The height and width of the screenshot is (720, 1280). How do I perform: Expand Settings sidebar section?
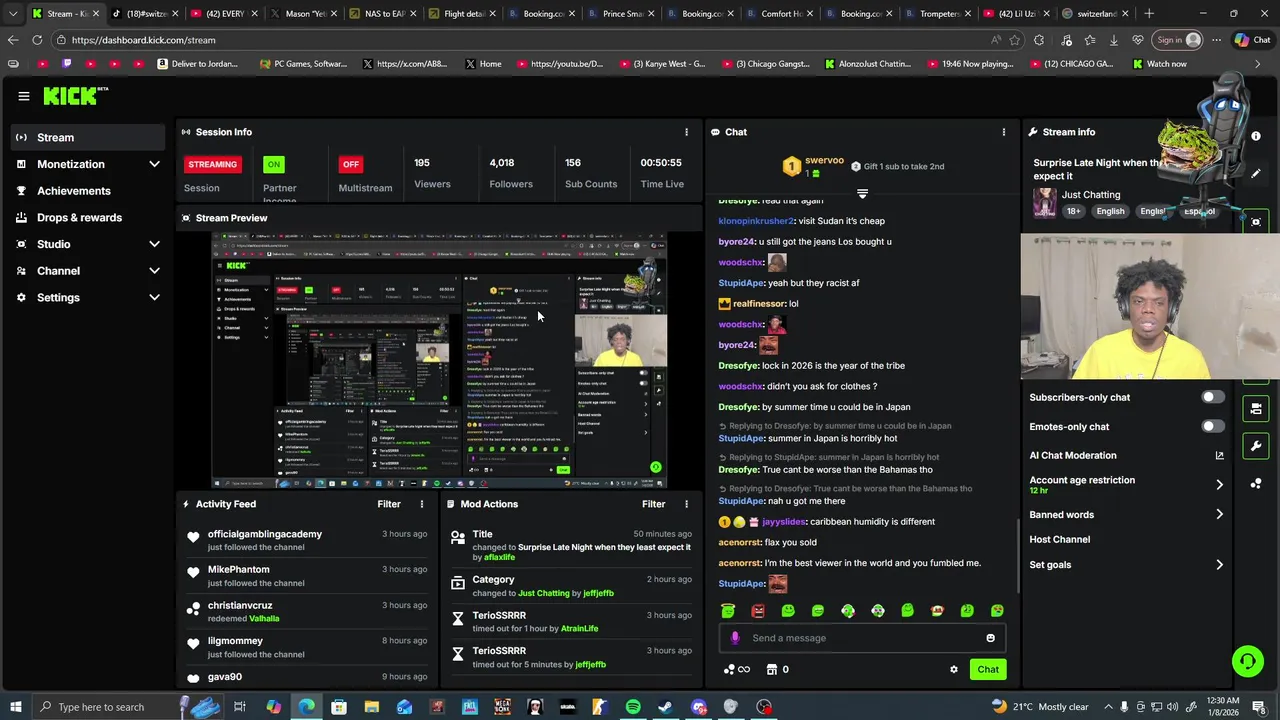(154, 297)
